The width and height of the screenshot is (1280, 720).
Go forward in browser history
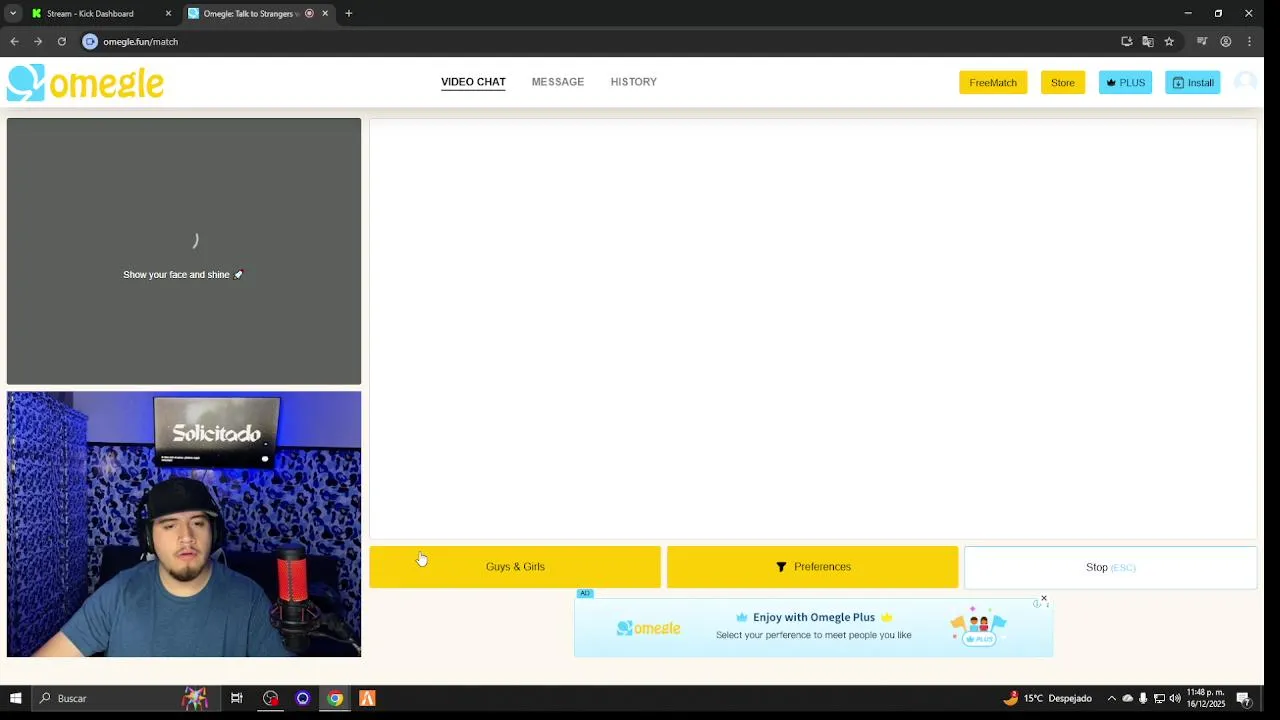point(38,42)
